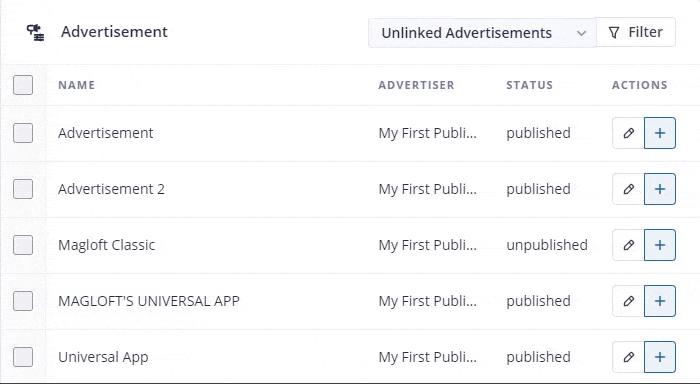Edit Advertisement 2 with pencil icon
This screenshot has height=384, width=700.
pyautogui.click(x=628, y=189)
